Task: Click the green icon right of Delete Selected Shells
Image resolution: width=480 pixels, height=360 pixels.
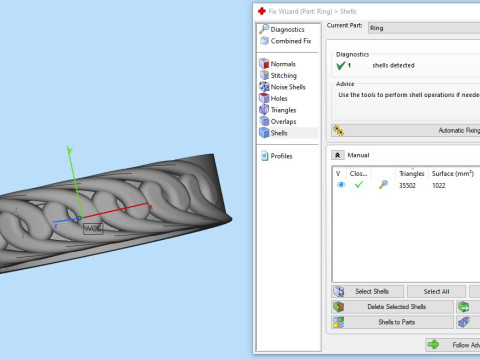Action: tap(464, 307)
